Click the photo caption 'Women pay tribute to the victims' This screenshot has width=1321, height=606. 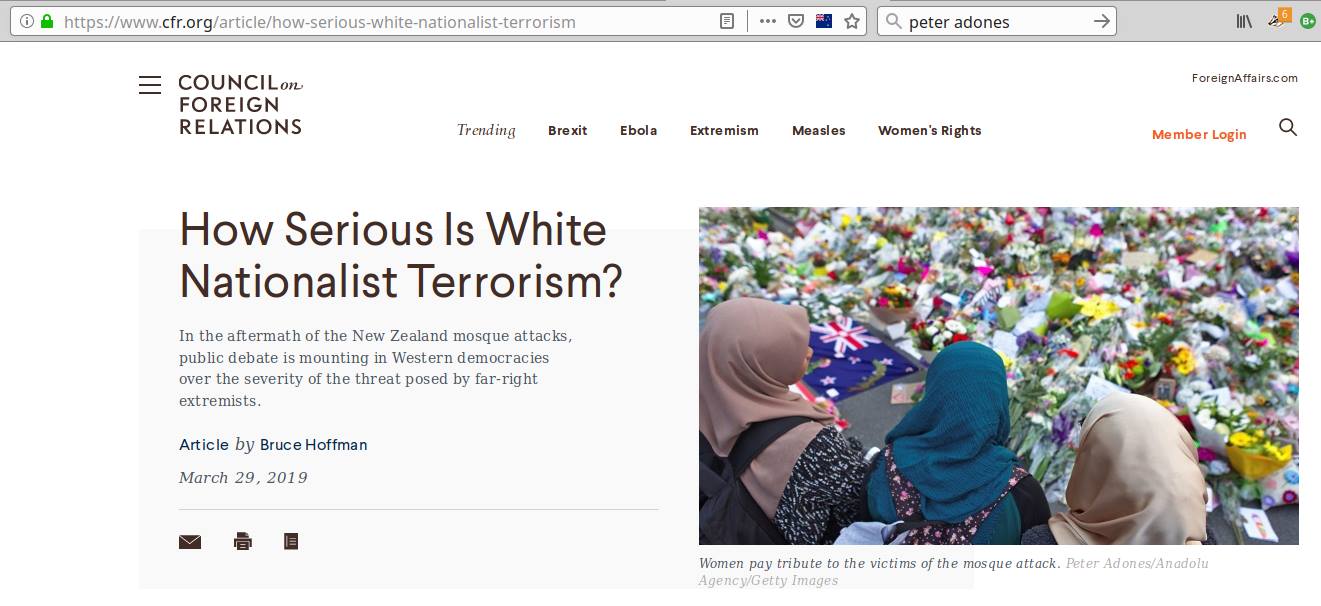coord(880,564)
